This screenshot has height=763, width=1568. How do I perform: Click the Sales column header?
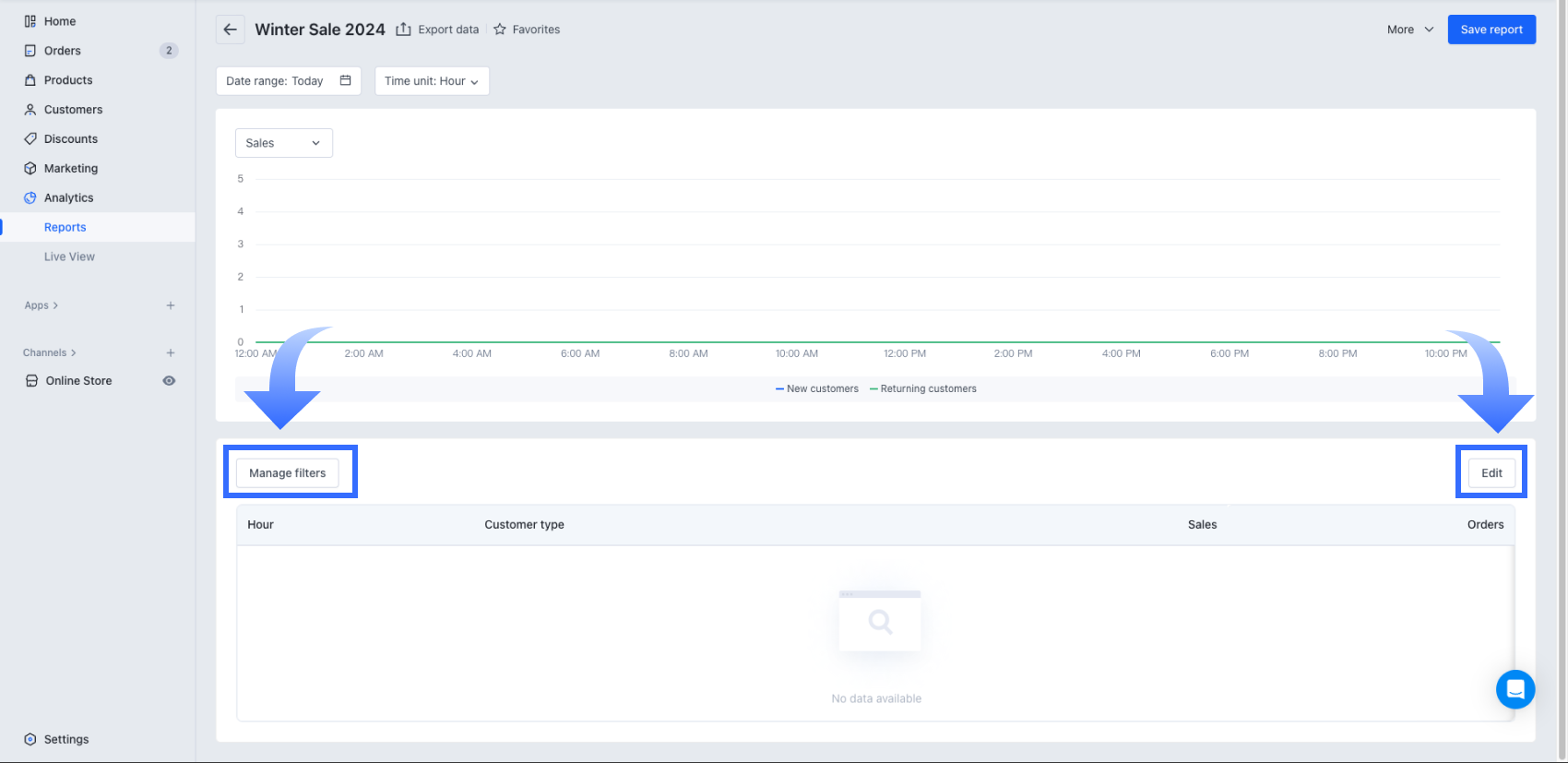(1202, 525)
